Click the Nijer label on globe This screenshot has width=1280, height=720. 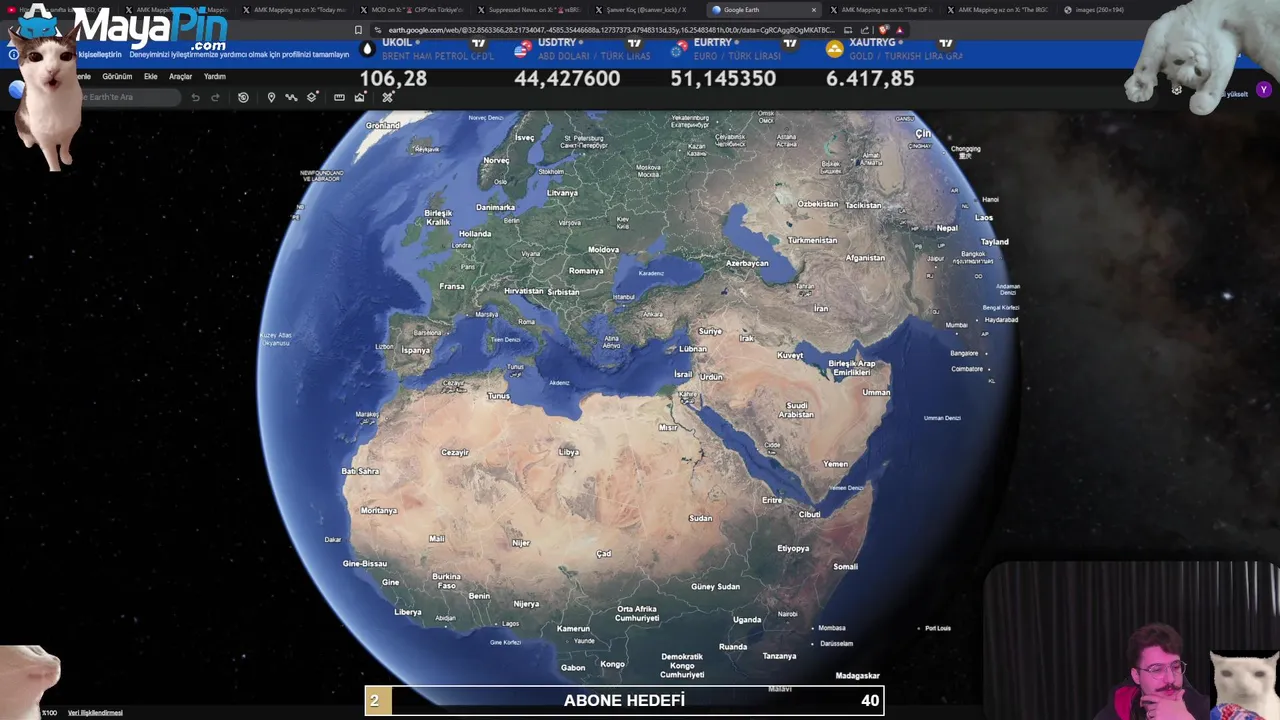[x=520, y=543]
